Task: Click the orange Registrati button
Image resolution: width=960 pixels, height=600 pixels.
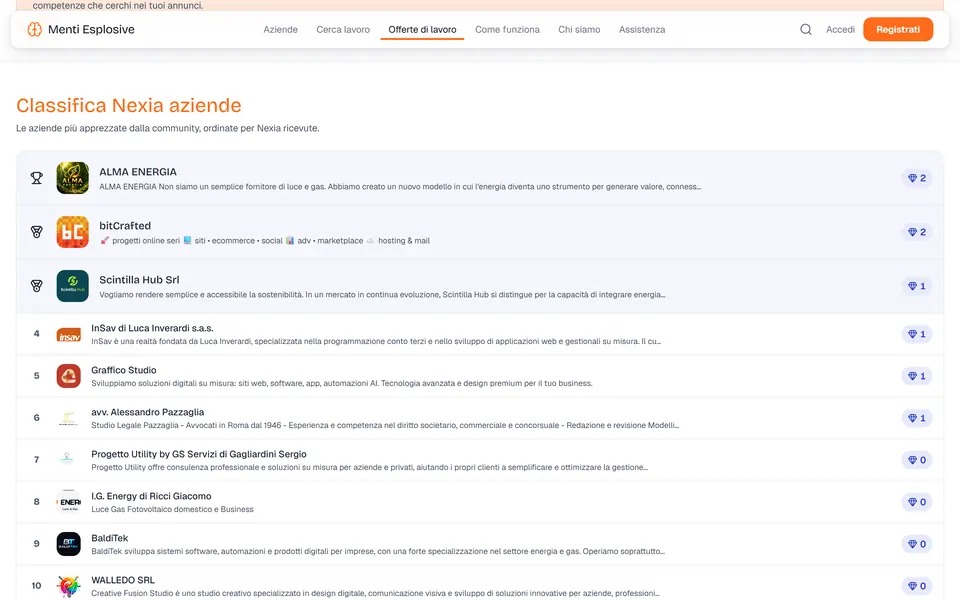Action: (898, 29)
